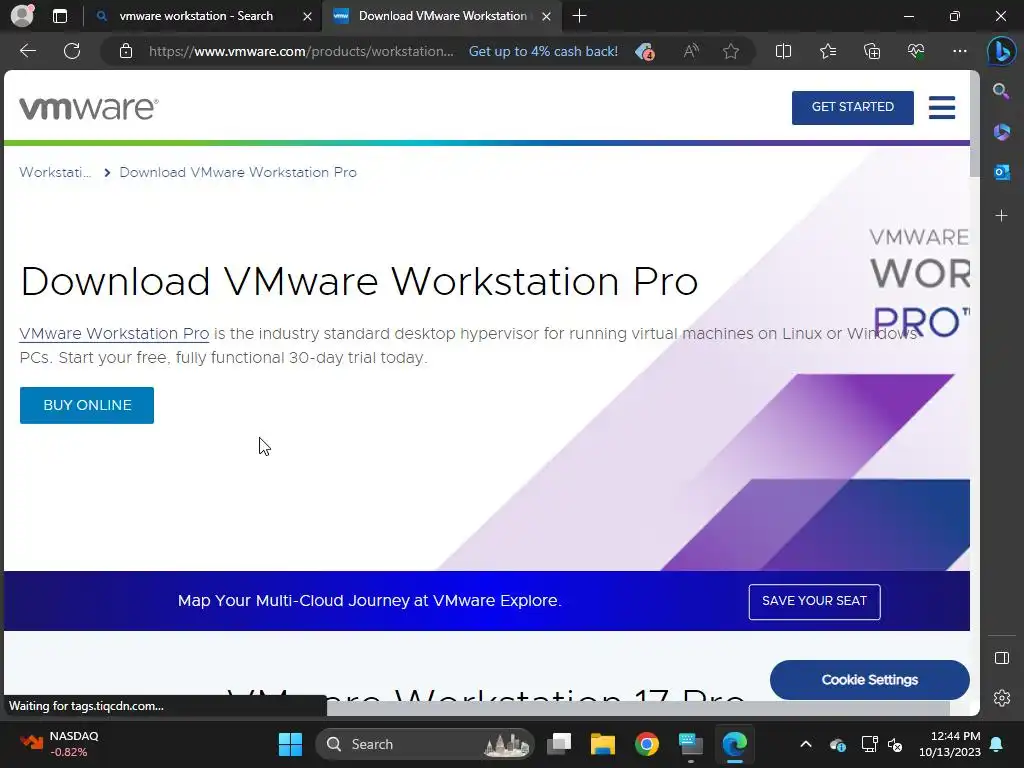Switch to the vmware workstation Search tab

[x=196, y=16]
